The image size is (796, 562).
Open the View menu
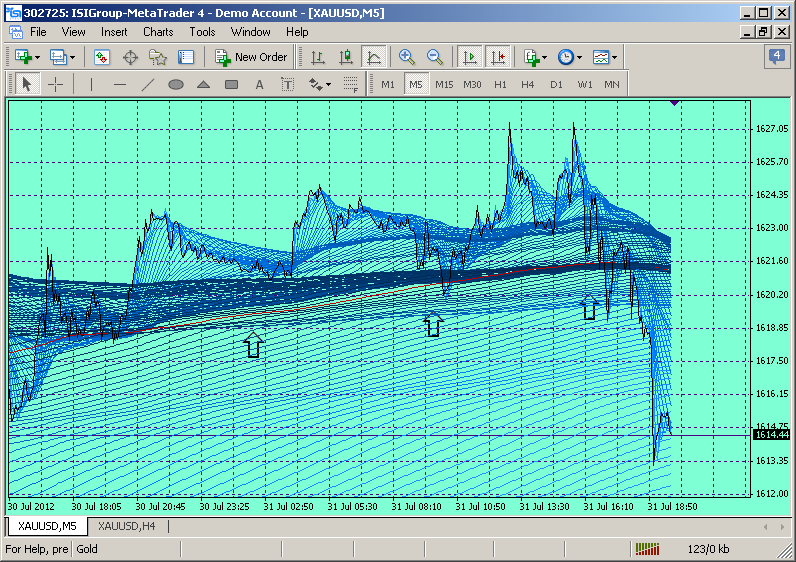74,32
